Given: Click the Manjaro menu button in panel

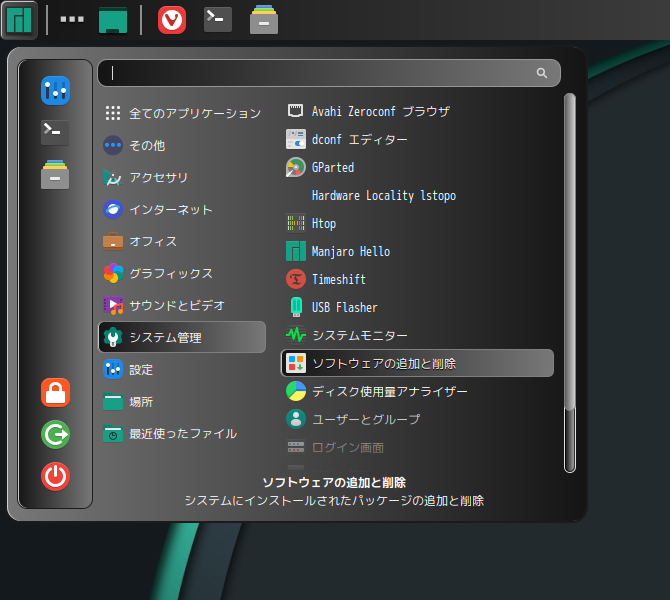Looking at the screenshot, I should [19, 20].
